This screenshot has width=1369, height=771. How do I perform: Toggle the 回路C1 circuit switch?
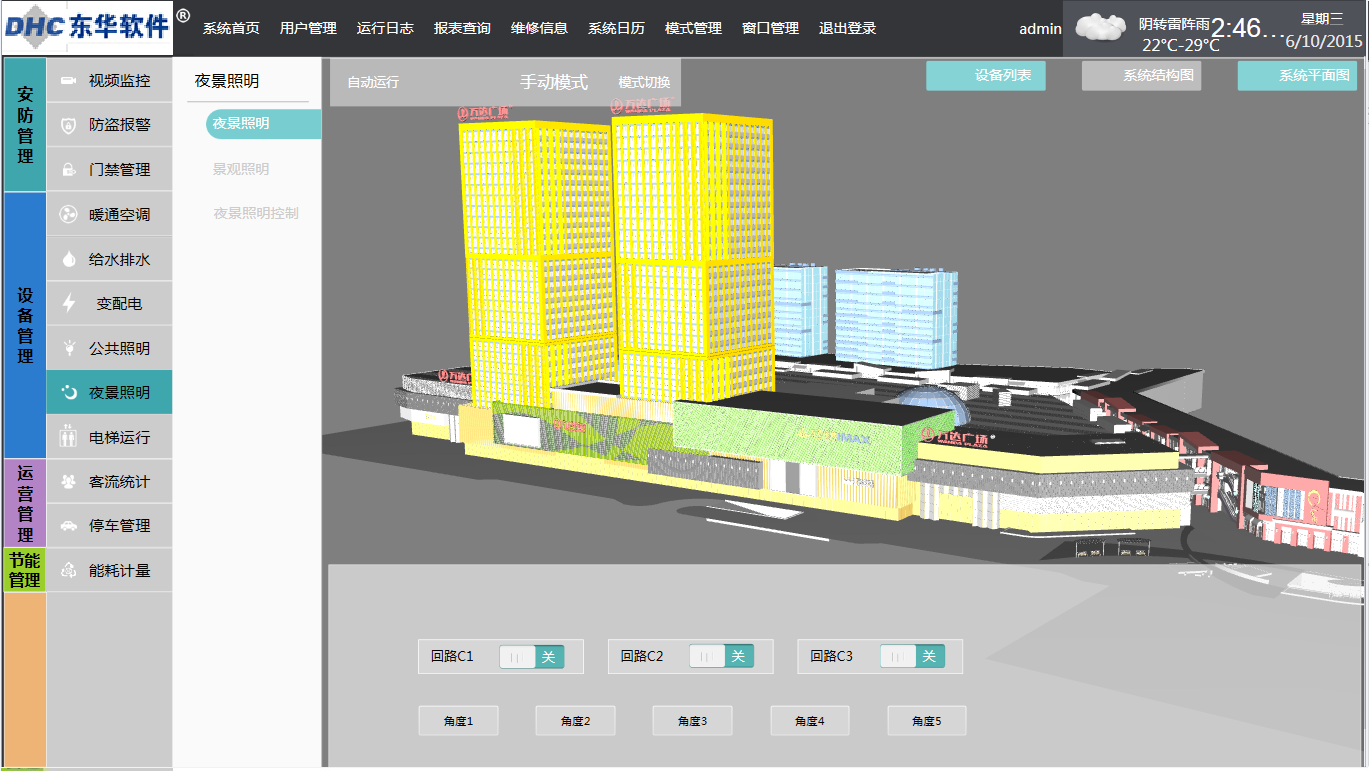point(531,657)
